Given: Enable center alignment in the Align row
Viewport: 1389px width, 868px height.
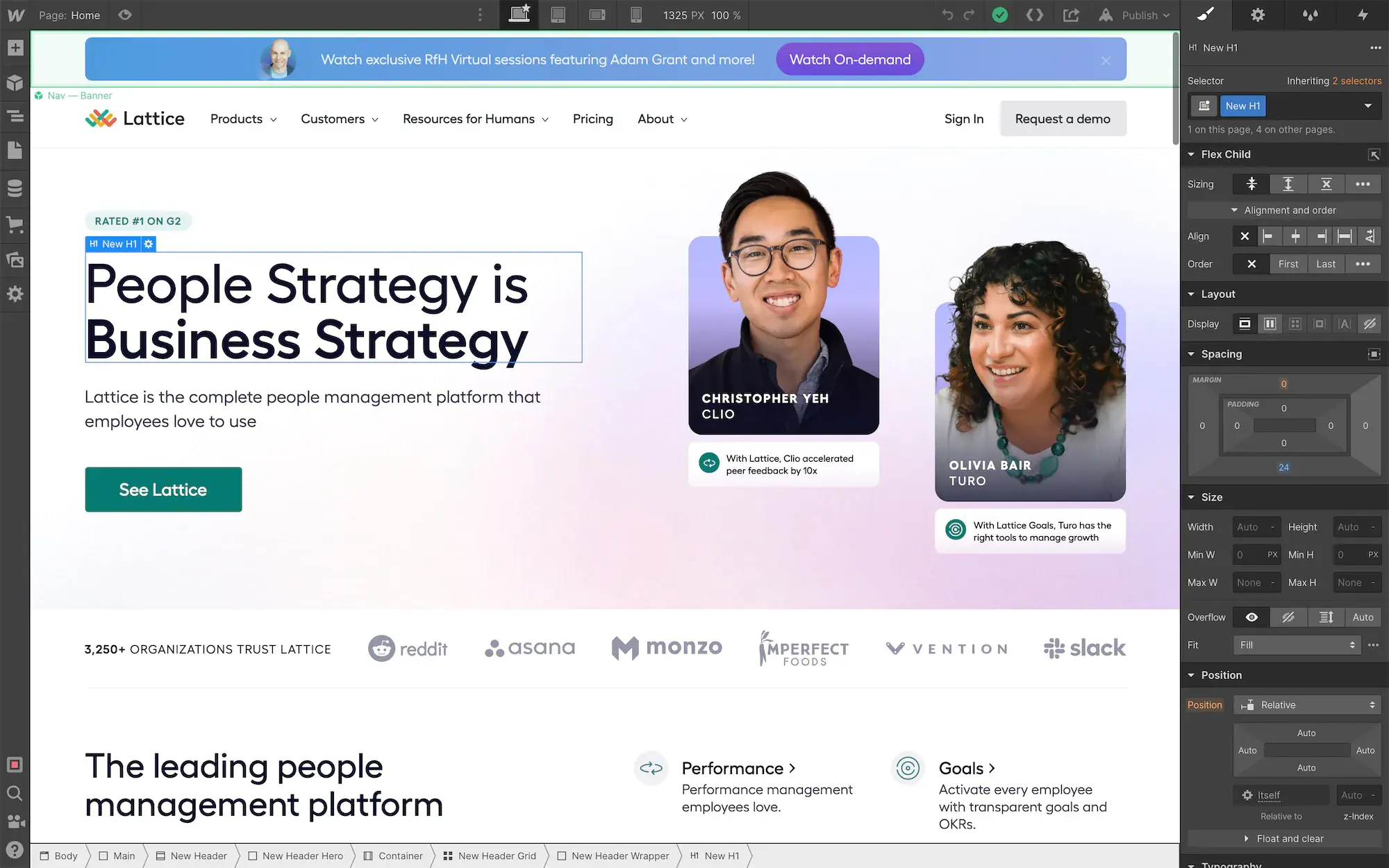Looking at the screenshot, I should (x=1295, y=236).
